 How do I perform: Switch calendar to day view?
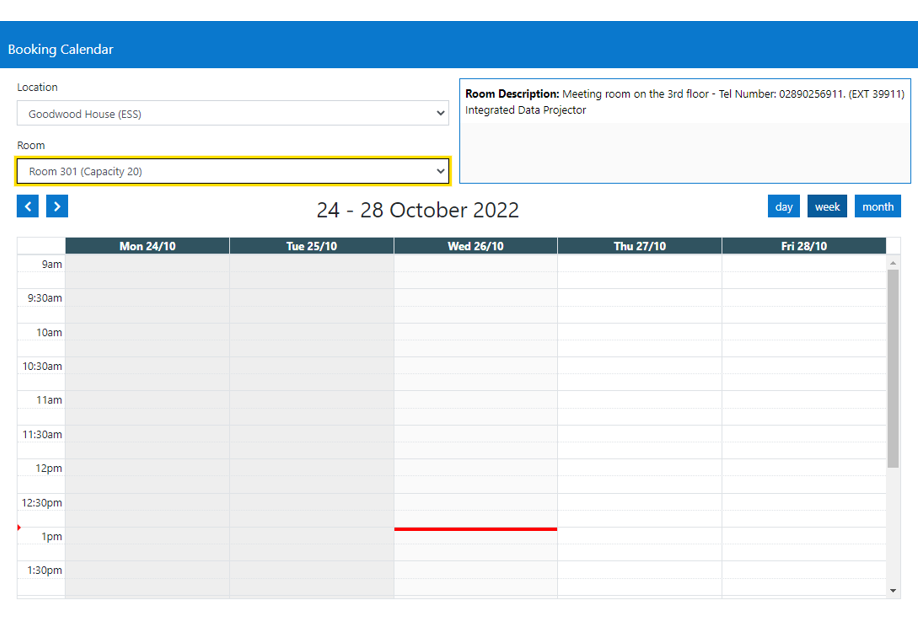point(783,207)
